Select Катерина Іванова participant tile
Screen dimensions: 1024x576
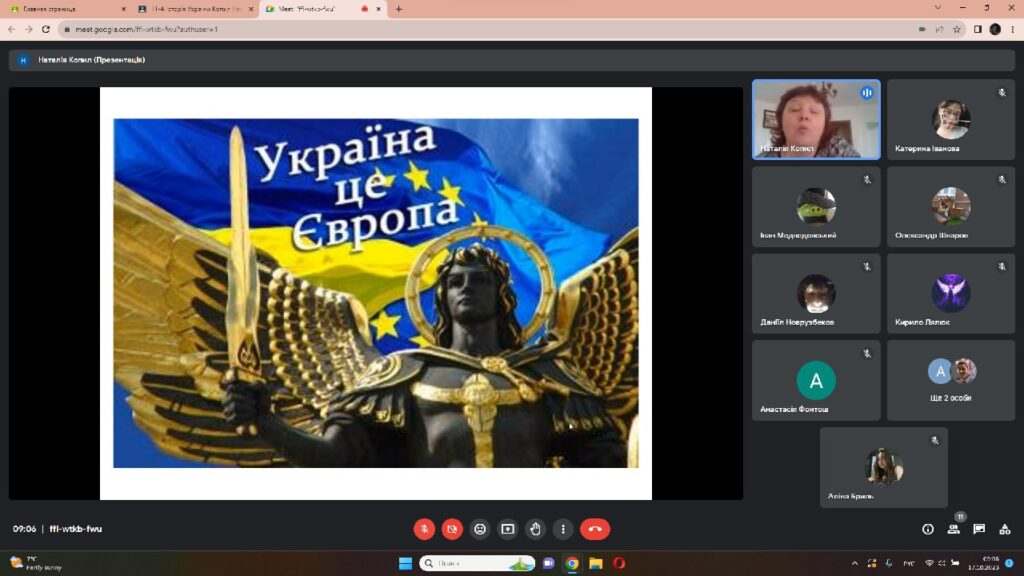(951, 120)
